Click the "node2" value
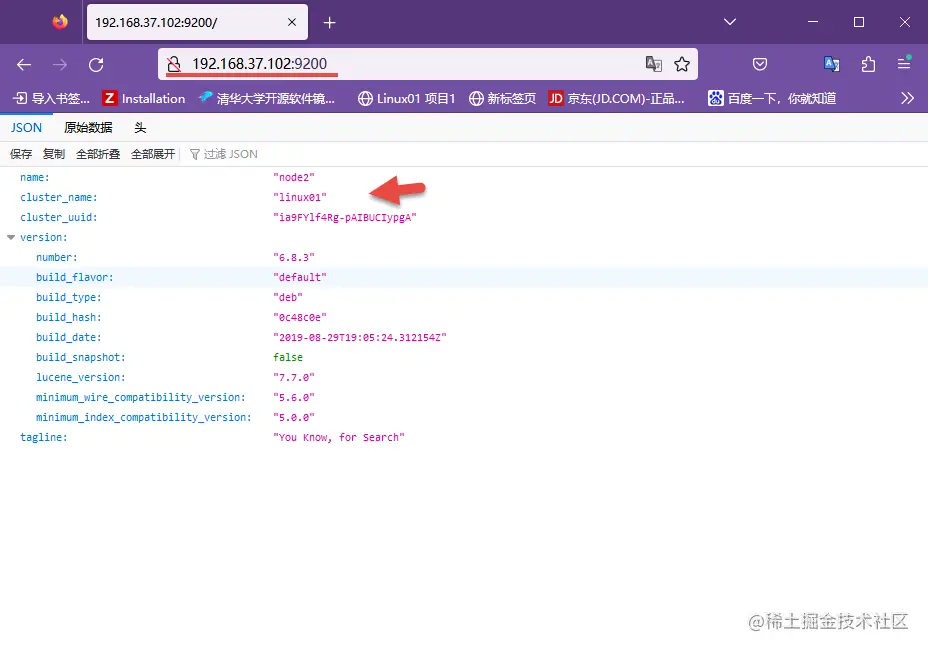 click(x=294, y=178)
